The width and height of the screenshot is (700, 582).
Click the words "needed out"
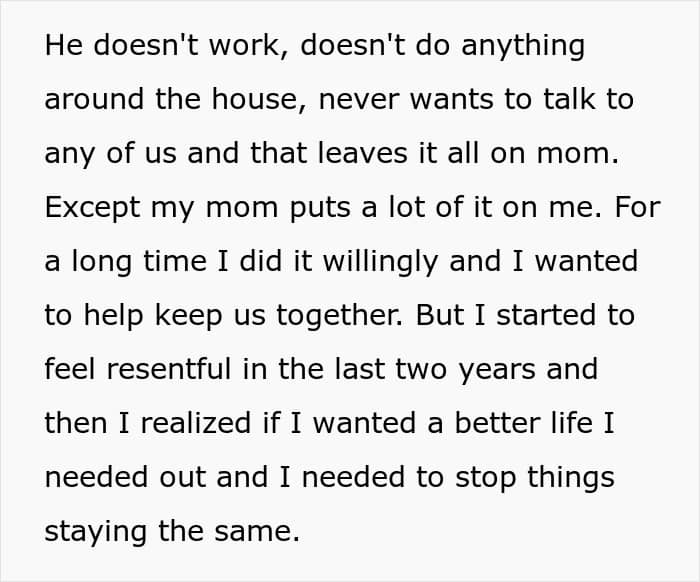tap(125, 477)
